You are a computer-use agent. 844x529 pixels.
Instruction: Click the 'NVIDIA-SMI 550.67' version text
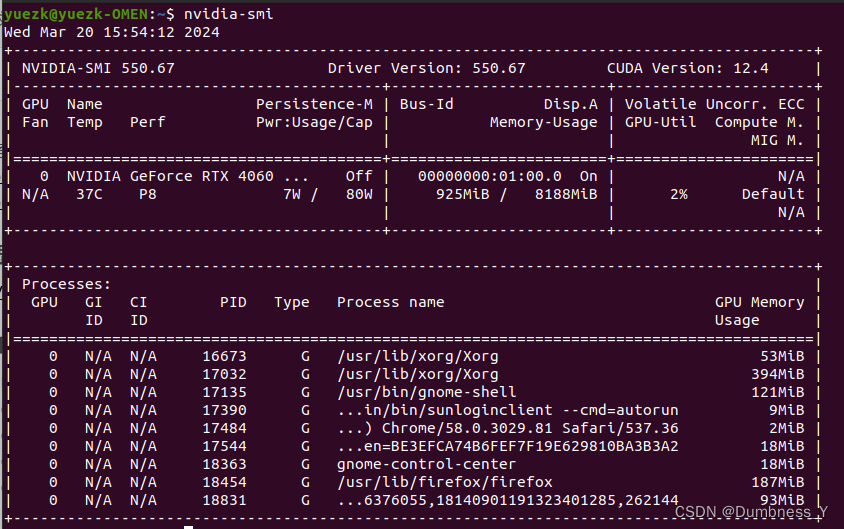(98, 68)
